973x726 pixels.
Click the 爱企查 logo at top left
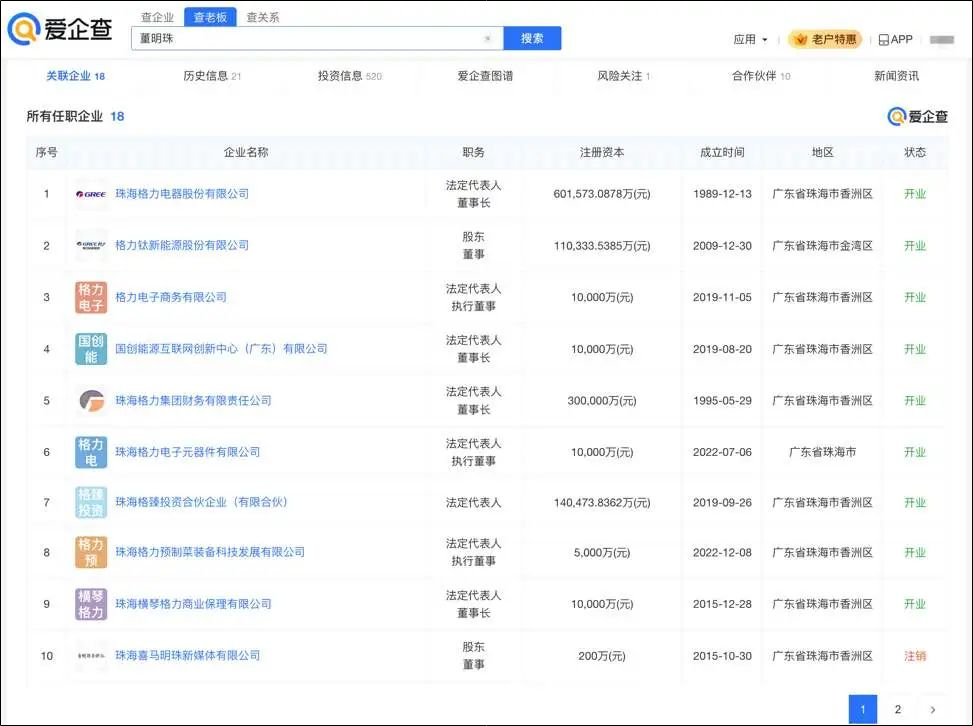(x=60, y=29)
